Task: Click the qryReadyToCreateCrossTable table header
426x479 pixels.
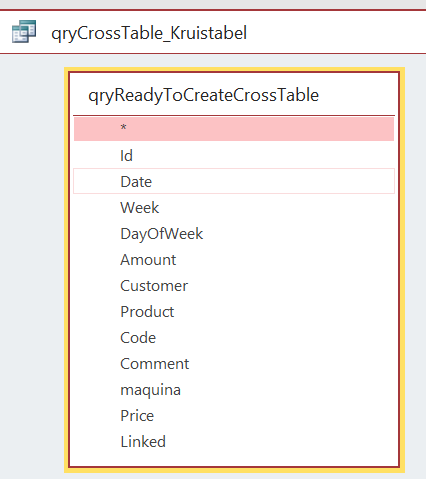Action: [x=203, y=95]
